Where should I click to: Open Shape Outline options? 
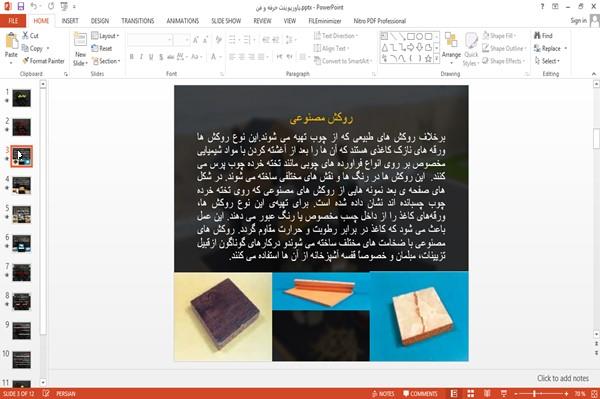pos(504,49)
